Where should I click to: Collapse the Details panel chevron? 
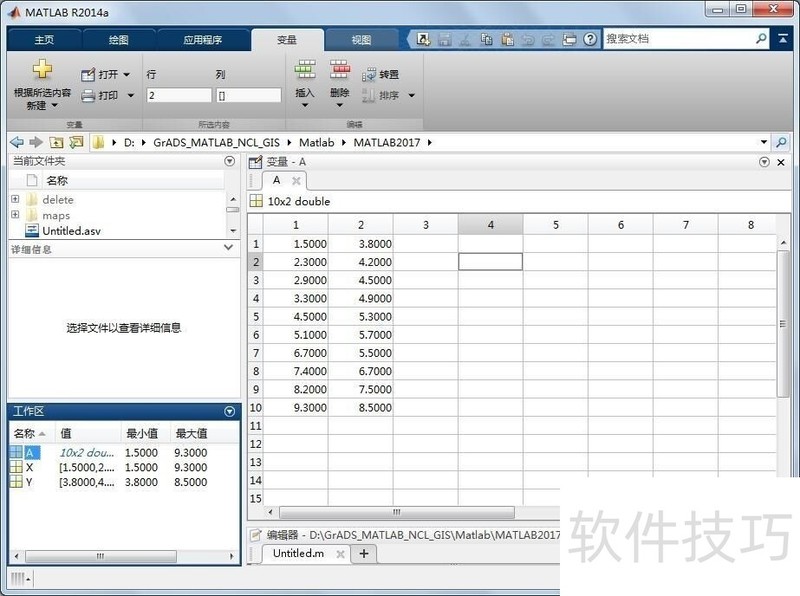228,247
